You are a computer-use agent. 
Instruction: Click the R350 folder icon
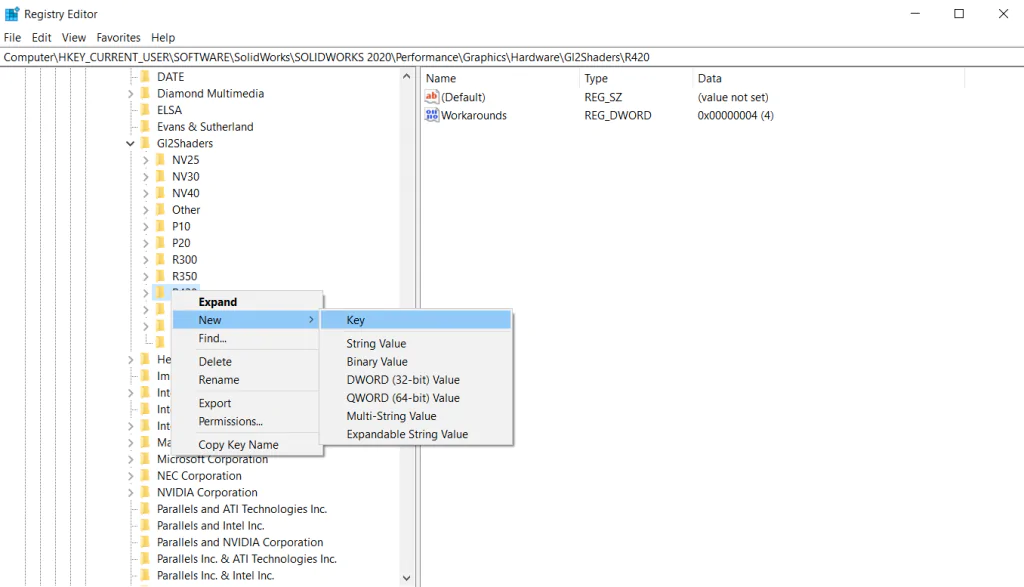[160, 276]
